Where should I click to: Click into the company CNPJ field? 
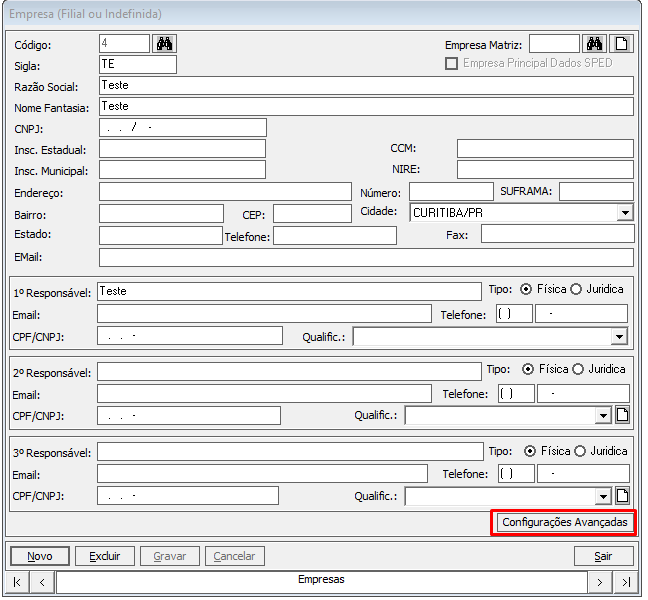click(x=183, y=128)
